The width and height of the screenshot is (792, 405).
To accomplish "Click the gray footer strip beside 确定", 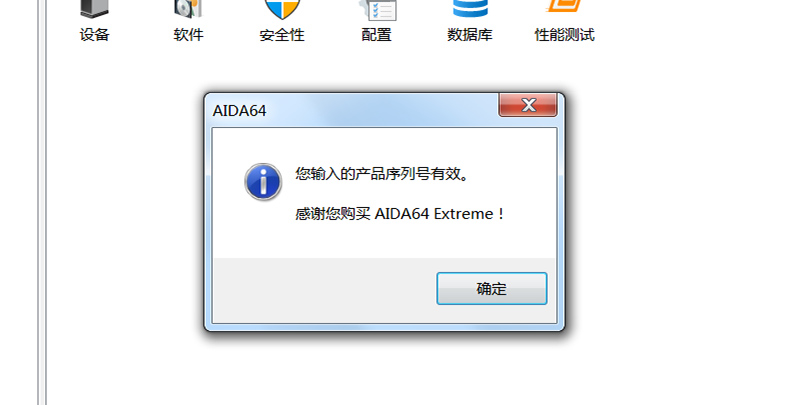I will pos(324,290).
